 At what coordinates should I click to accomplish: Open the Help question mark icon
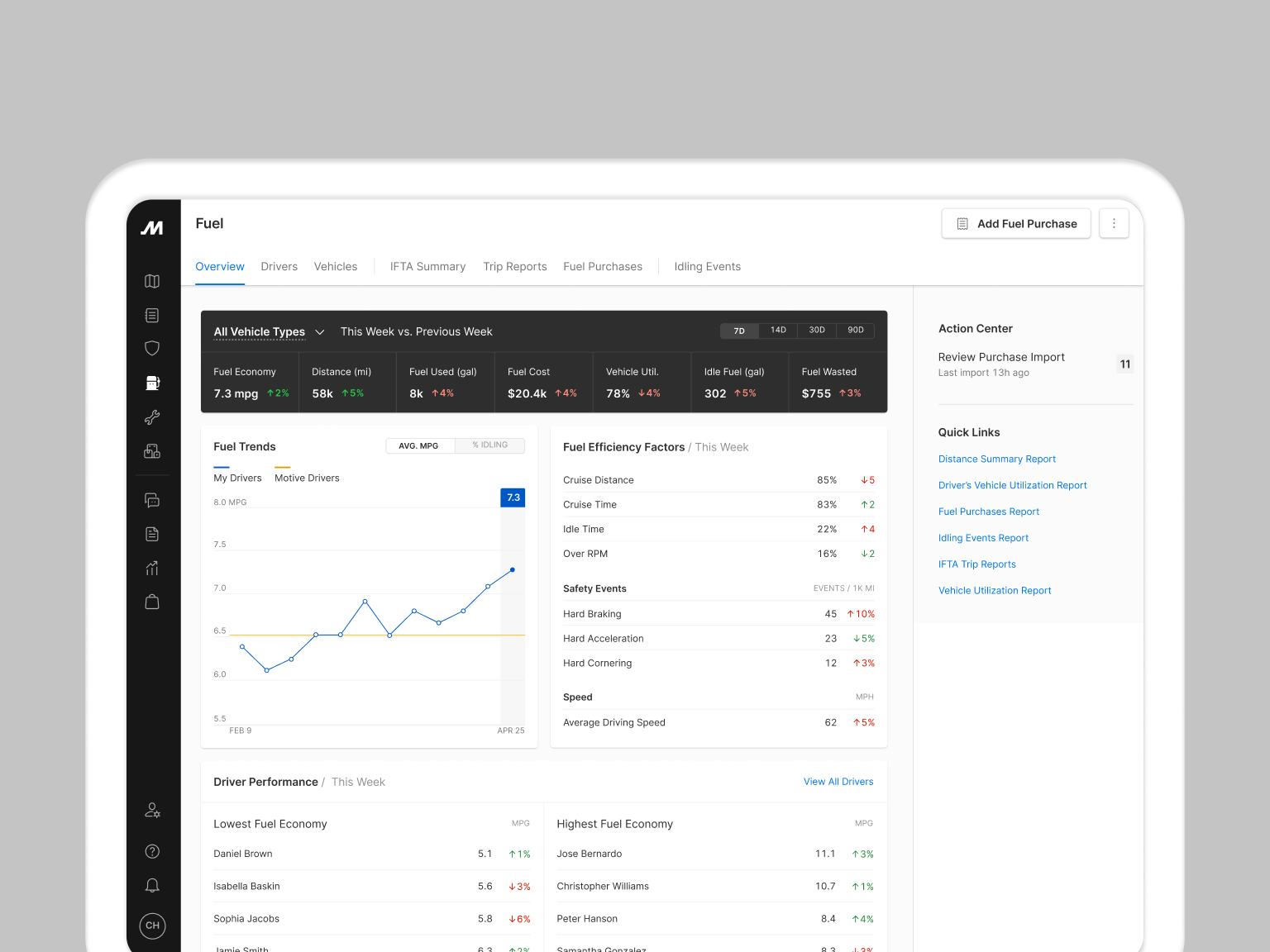tap(152, 851)
